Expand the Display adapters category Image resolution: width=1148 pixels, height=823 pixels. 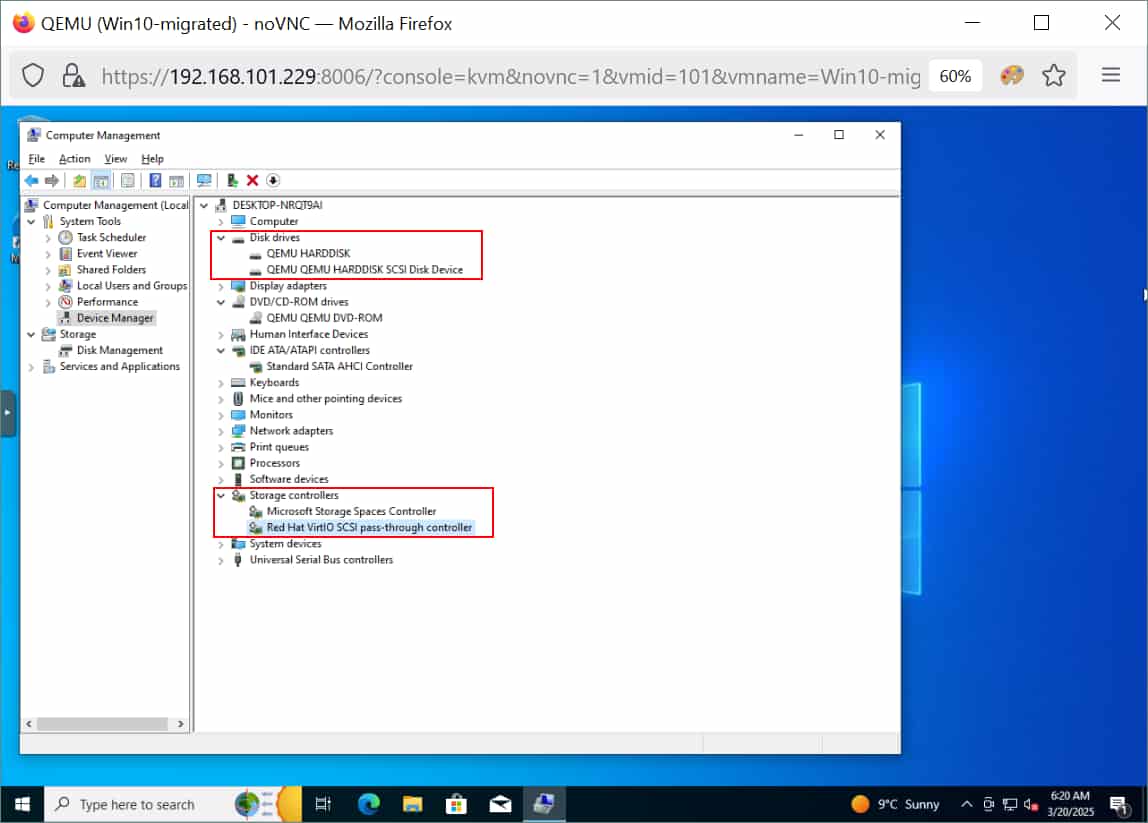click(x=220, y=286)
